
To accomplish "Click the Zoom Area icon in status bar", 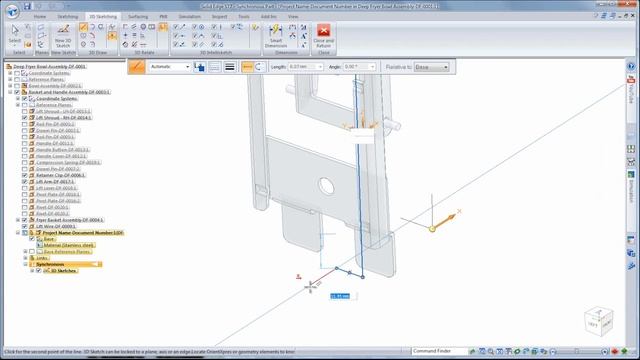I will 482,351.
